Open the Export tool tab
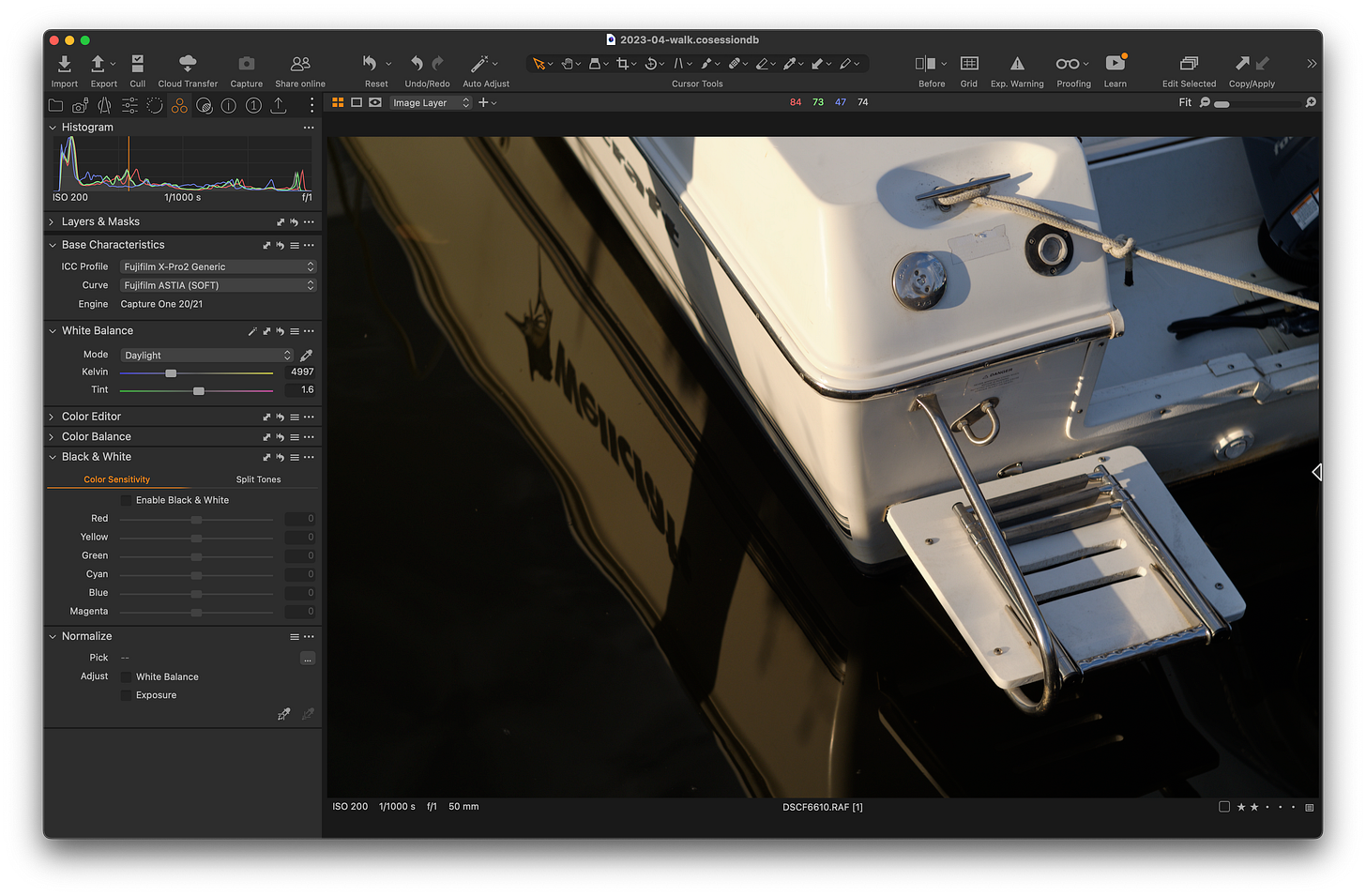 [278, 105]
